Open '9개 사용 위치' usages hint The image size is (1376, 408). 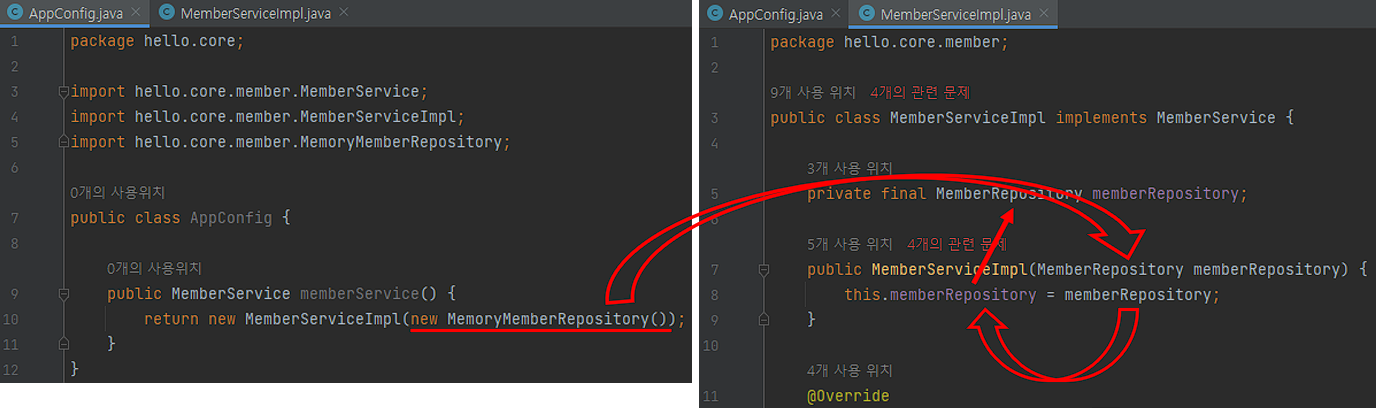(813, 92)
